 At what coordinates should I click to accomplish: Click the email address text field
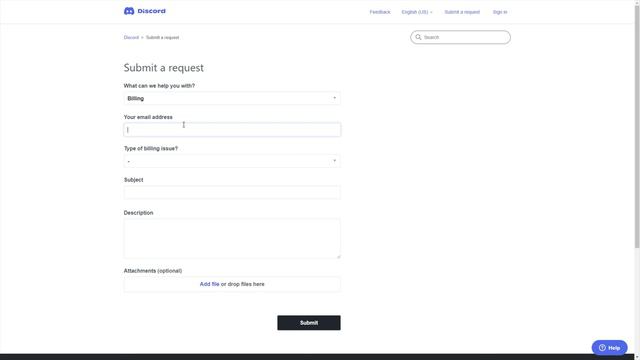(232, 130)
